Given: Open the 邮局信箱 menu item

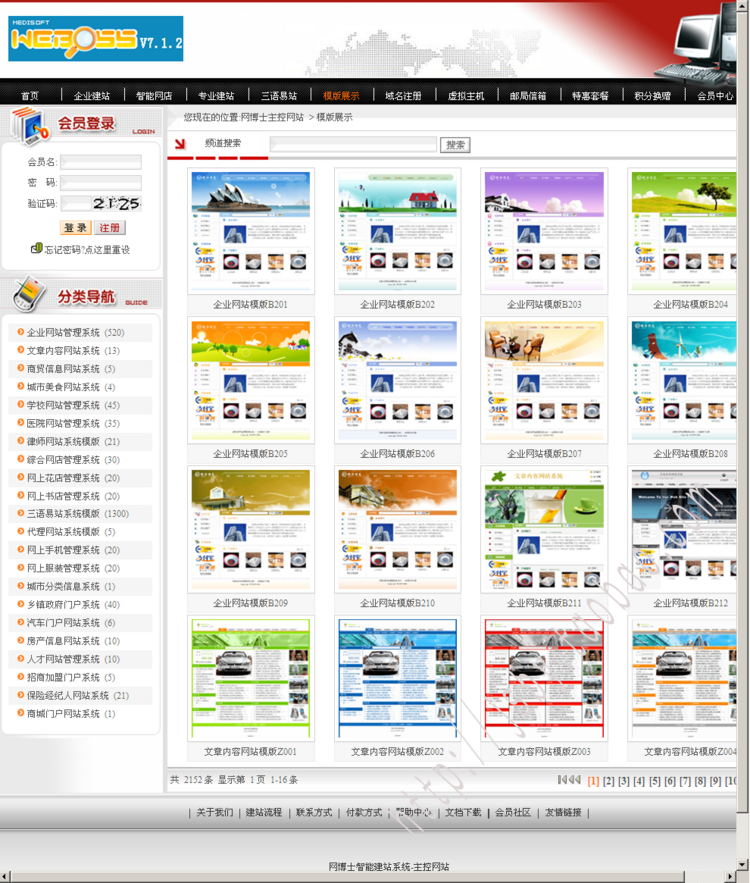Looking at the screenshot, I should [x=528, y=96].
